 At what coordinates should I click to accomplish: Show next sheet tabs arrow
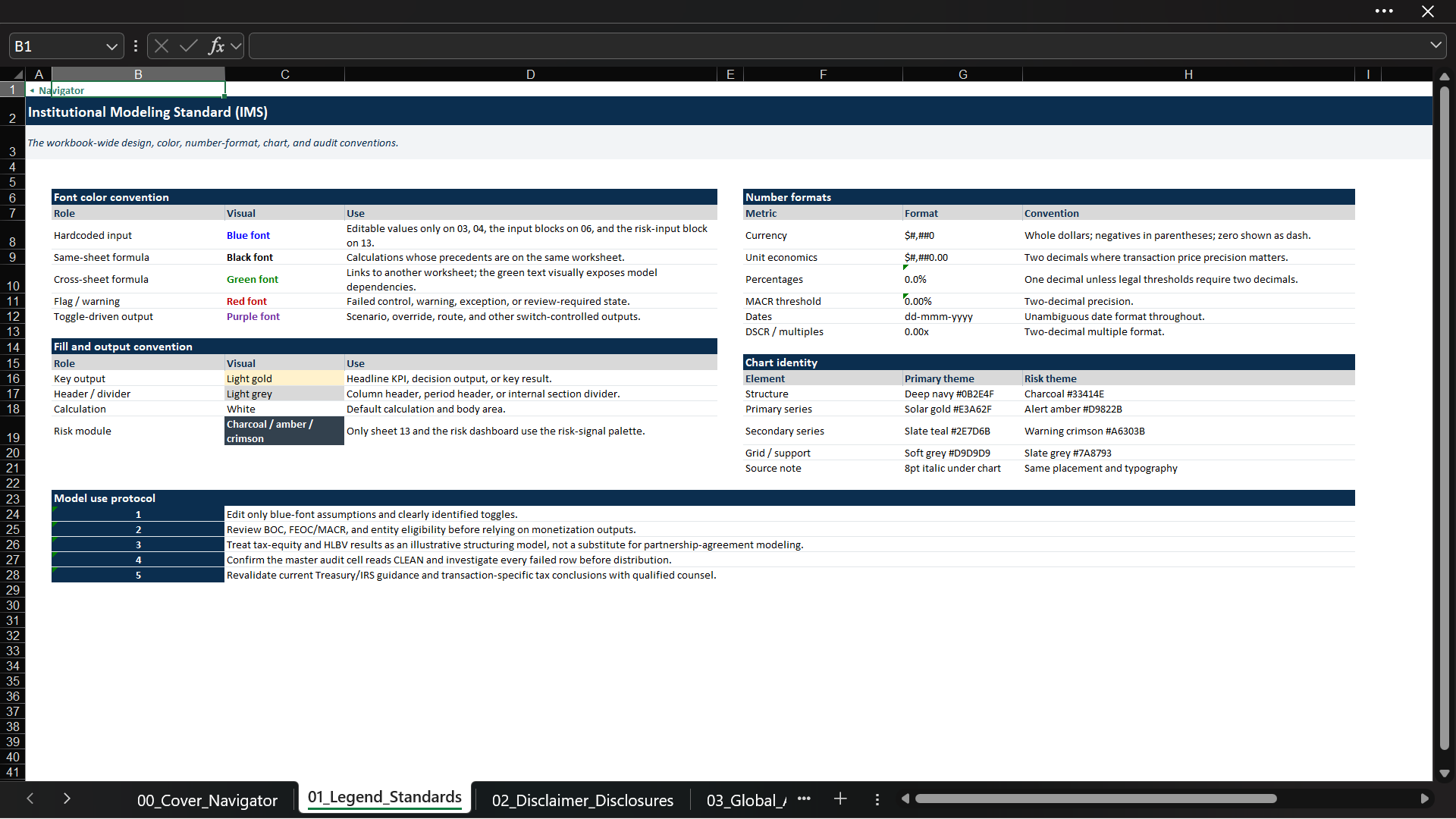pyautogui.click(x=67, y=799)
